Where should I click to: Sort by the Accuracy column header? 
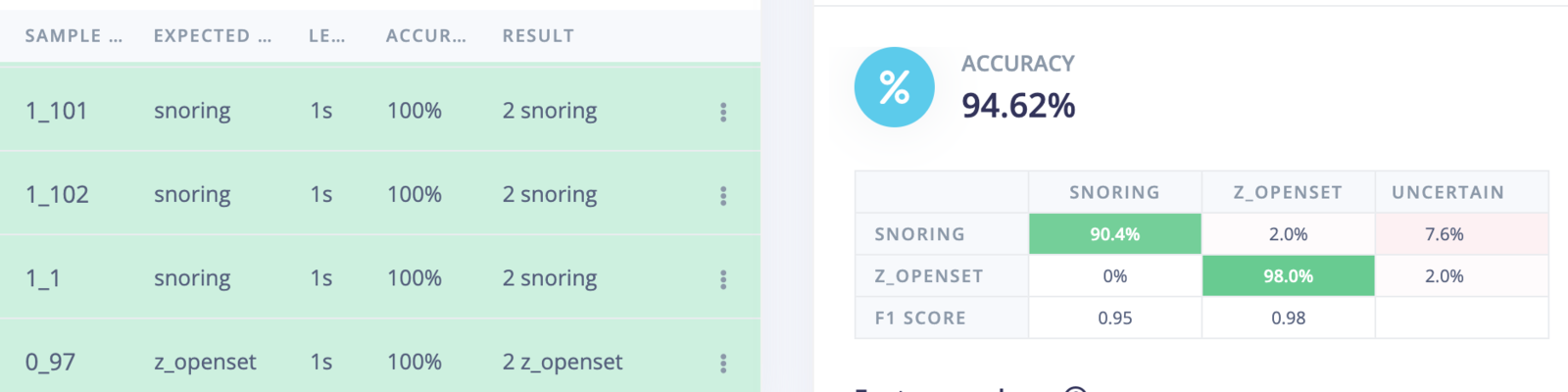coord(425,36)
